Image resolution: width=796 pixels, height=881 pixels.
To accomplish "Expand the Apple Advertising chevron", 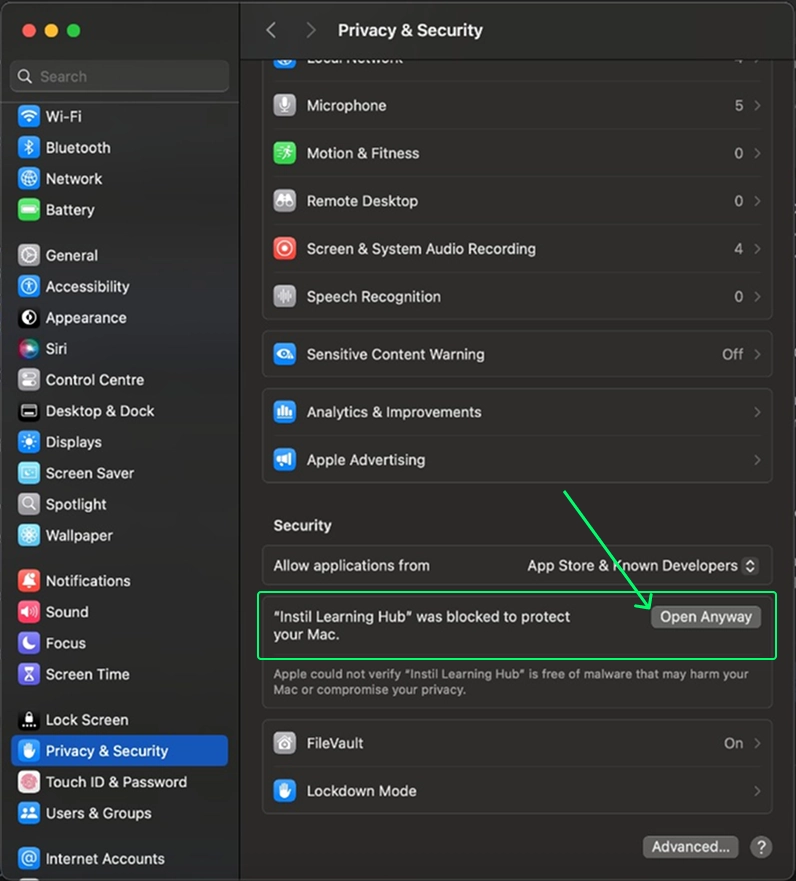I will 757,460.
